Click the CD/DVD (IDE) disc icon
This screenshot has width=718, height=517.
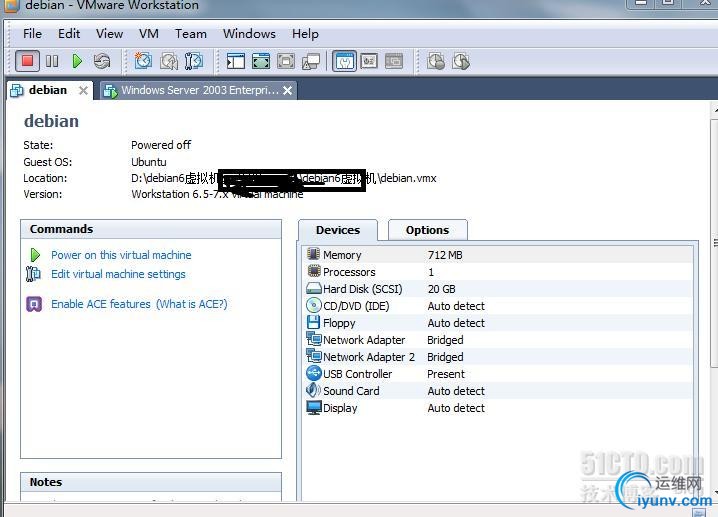point(314,305)
